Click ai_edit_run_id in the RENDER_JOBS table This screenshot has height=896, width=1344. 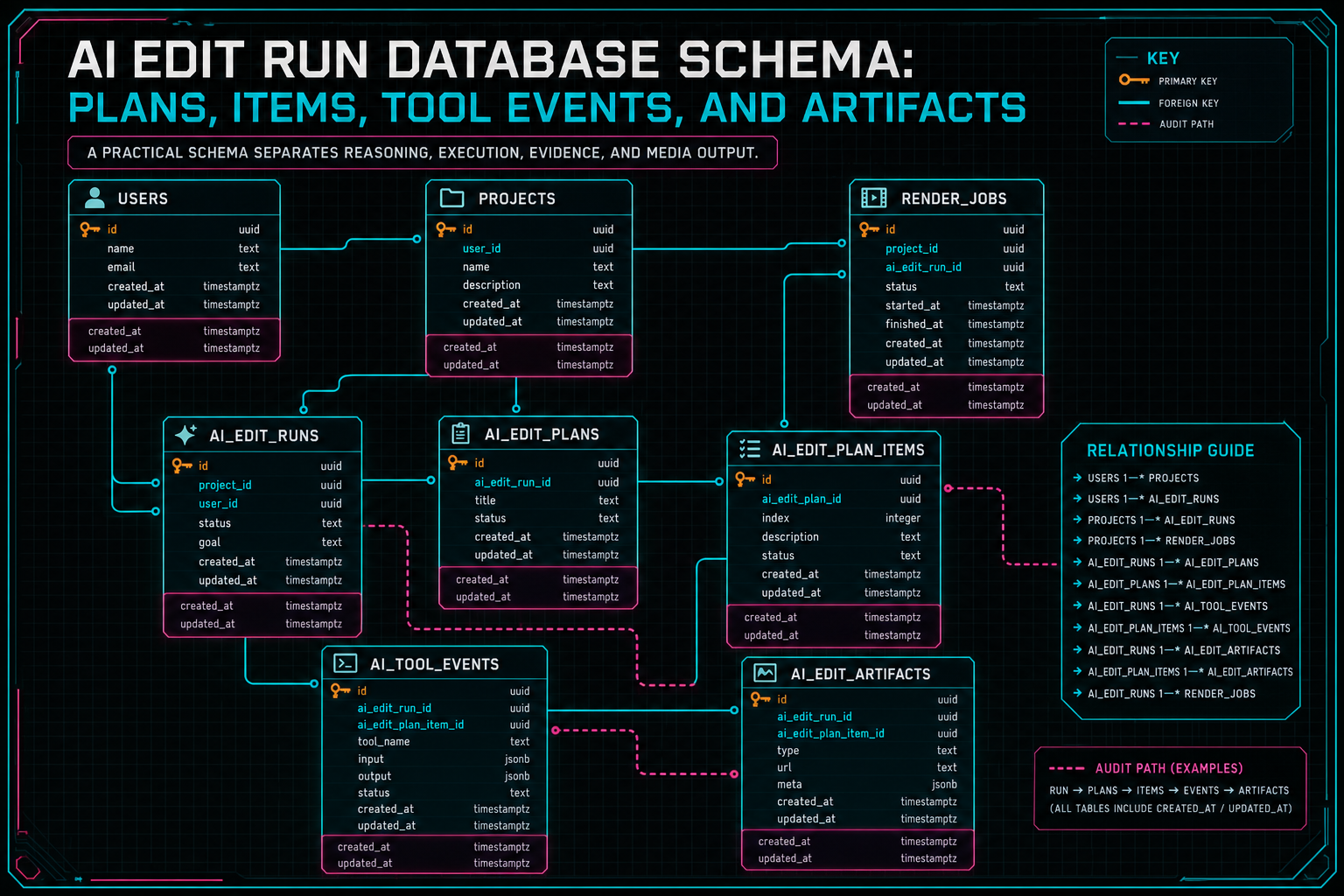tap(923, 267)
